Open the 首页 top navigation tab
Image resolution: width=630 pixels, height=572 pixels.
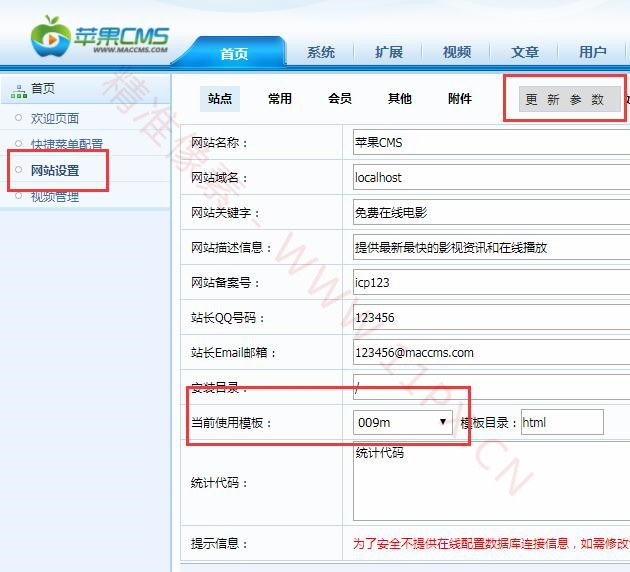click(x=234, y=54)
